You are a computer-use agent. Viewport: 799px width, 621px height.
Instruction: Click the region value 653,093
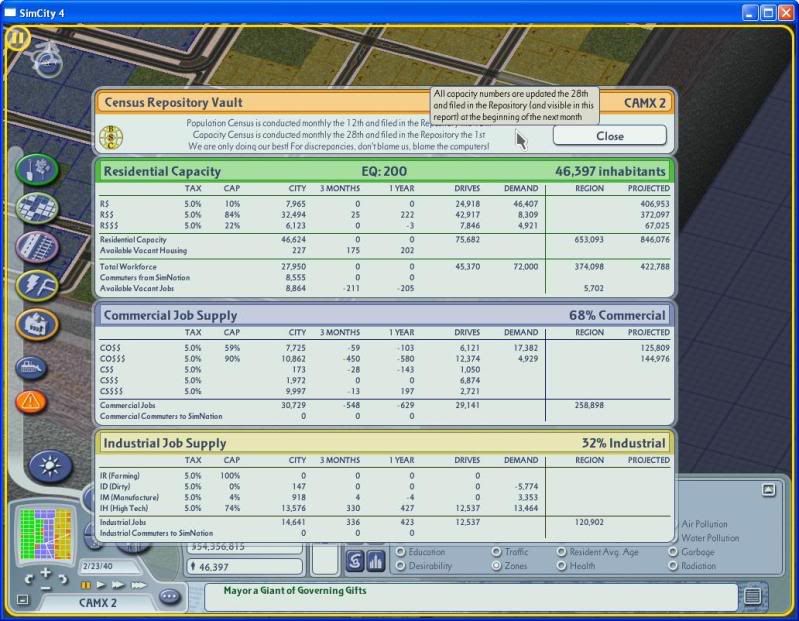(589, 239)
